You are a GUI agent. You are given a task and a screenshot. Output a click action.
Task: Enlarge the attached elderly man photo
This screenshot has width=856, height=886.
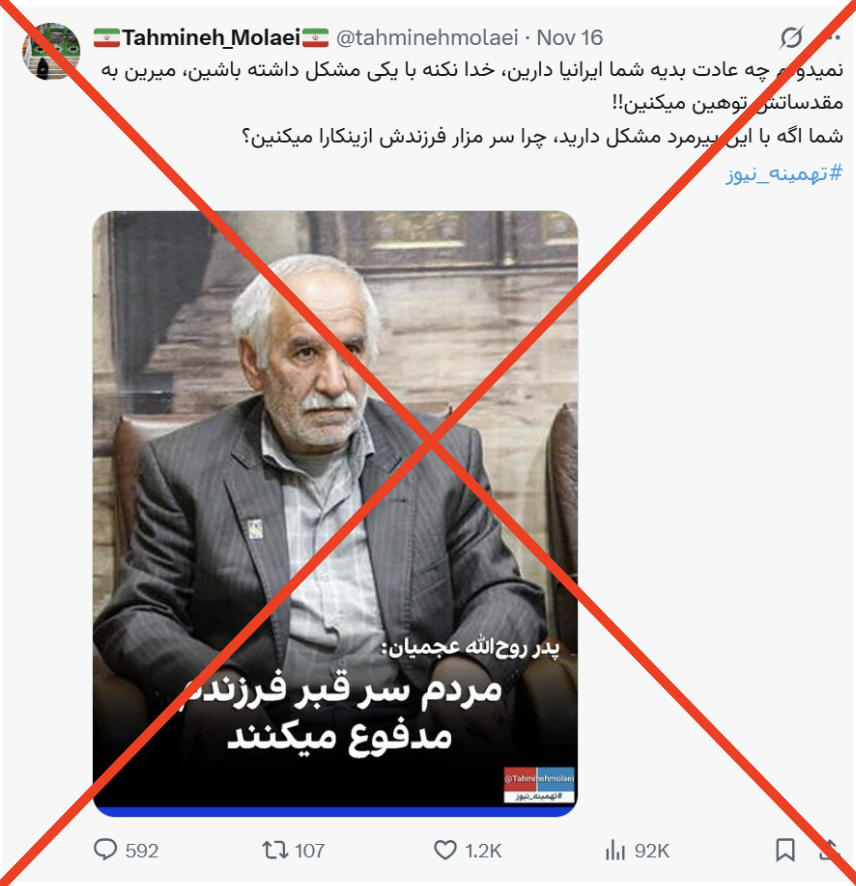point(336,513)
